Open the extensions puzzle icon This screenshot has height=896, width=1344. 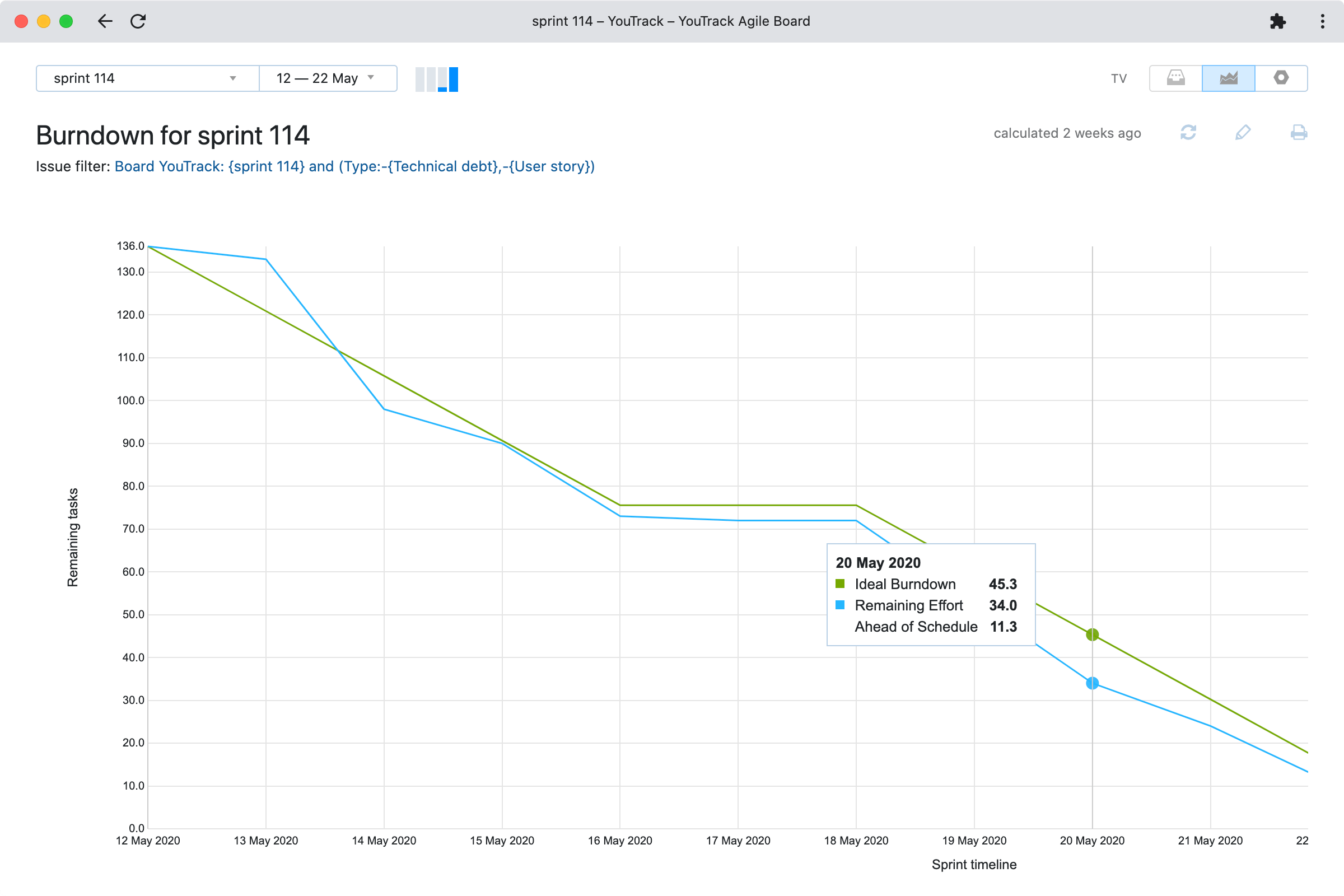[x=1277, y=21]
